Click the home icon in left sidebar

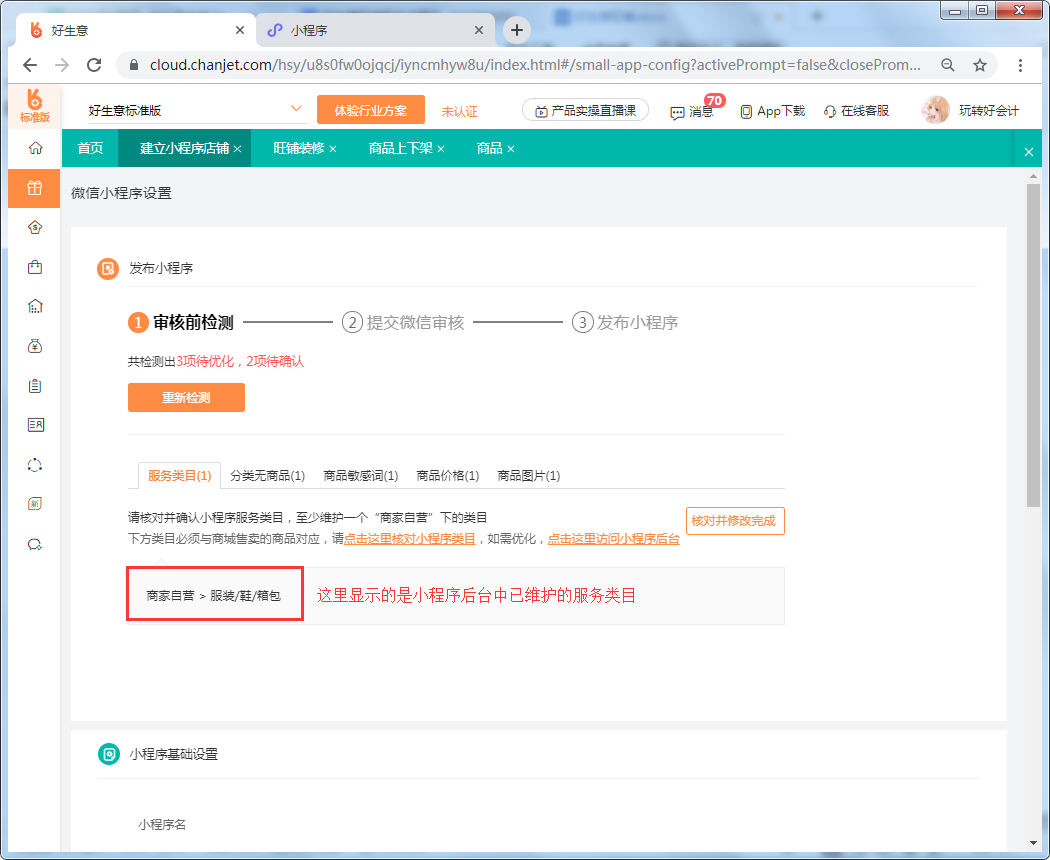pos(35,148)
